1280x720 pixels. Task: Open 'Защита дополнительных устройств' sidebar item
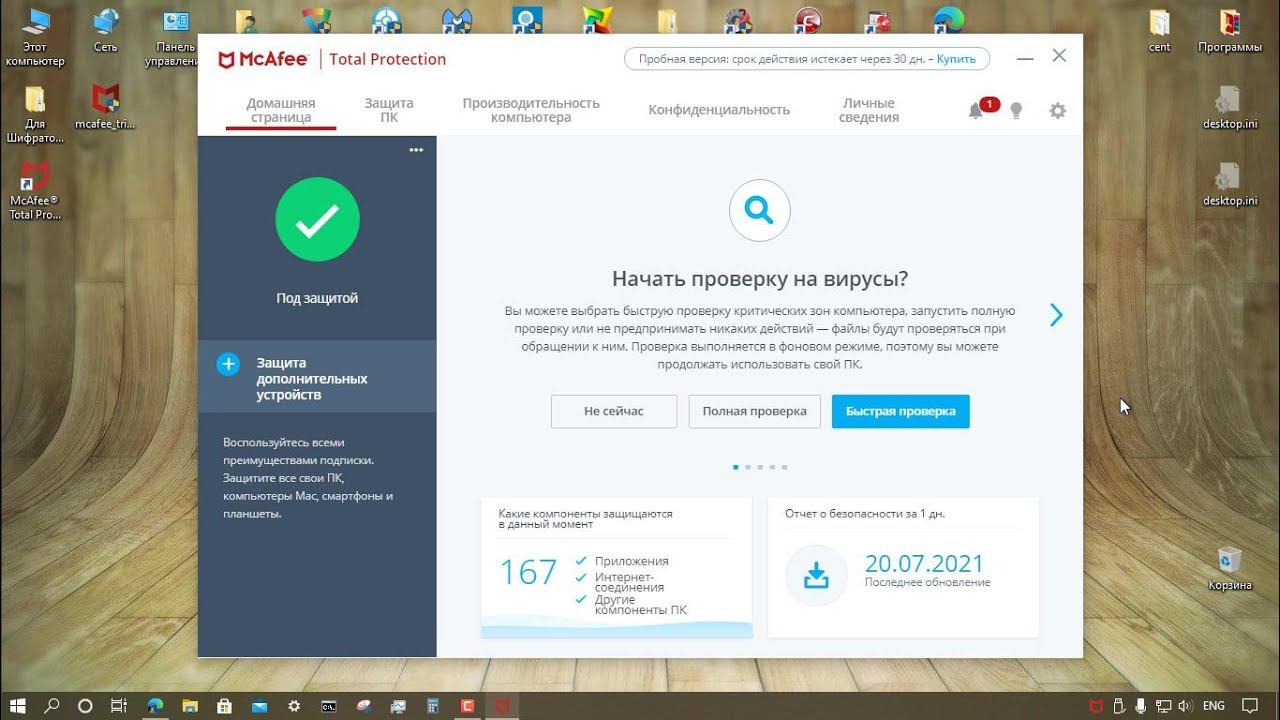coord(317,377)
